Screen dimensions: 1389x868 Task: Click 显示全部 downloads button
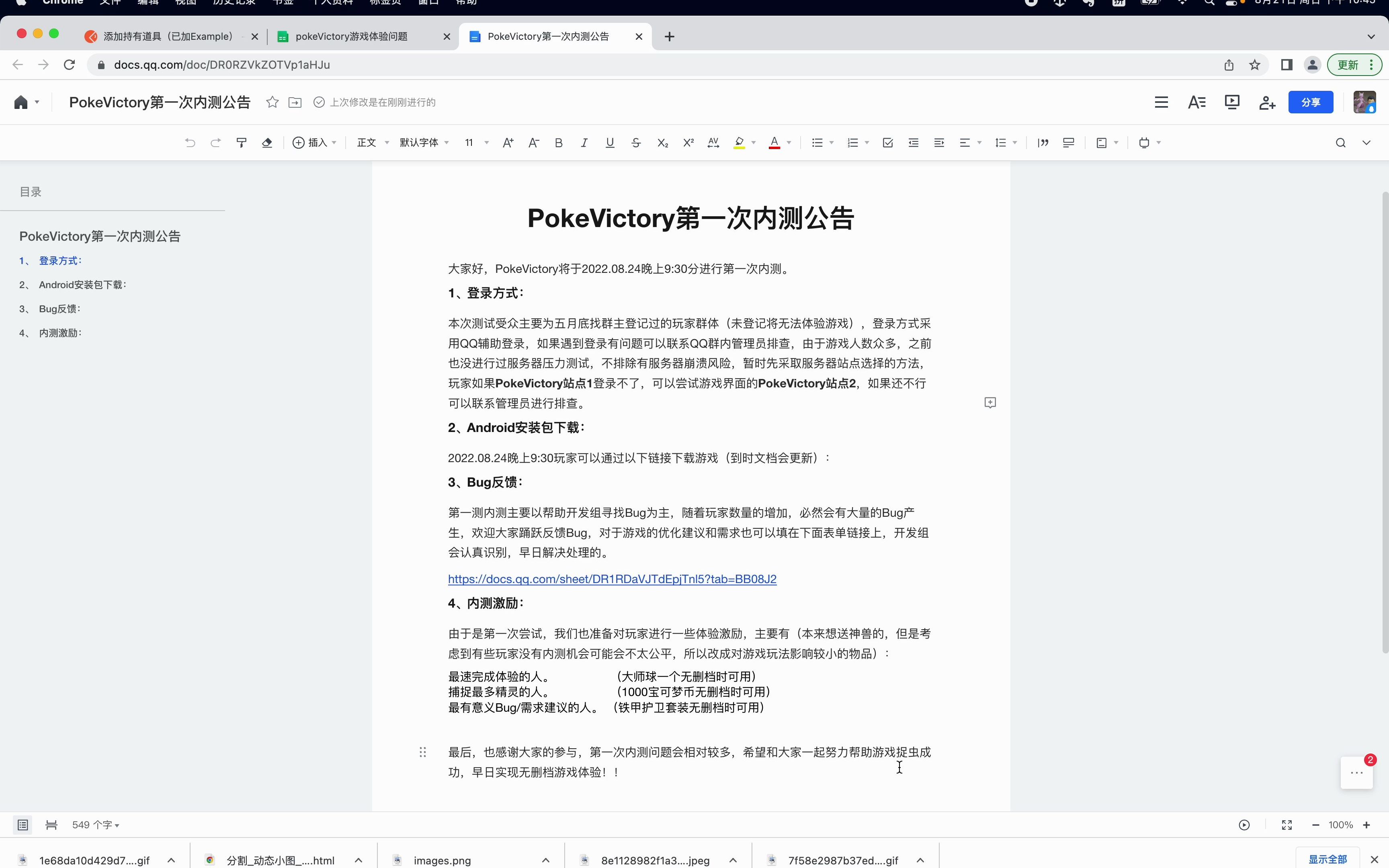point(1327,860)
